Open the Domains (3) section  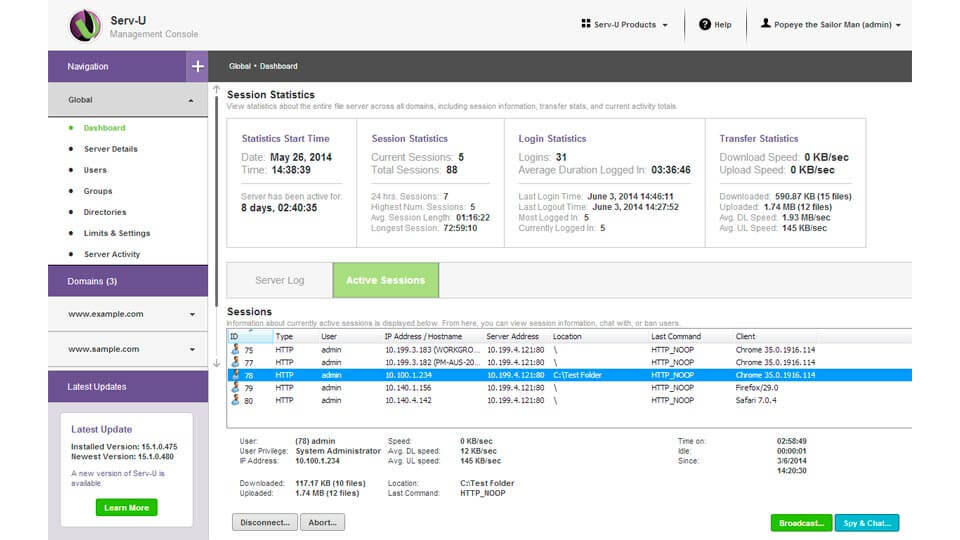click(128, 281)
